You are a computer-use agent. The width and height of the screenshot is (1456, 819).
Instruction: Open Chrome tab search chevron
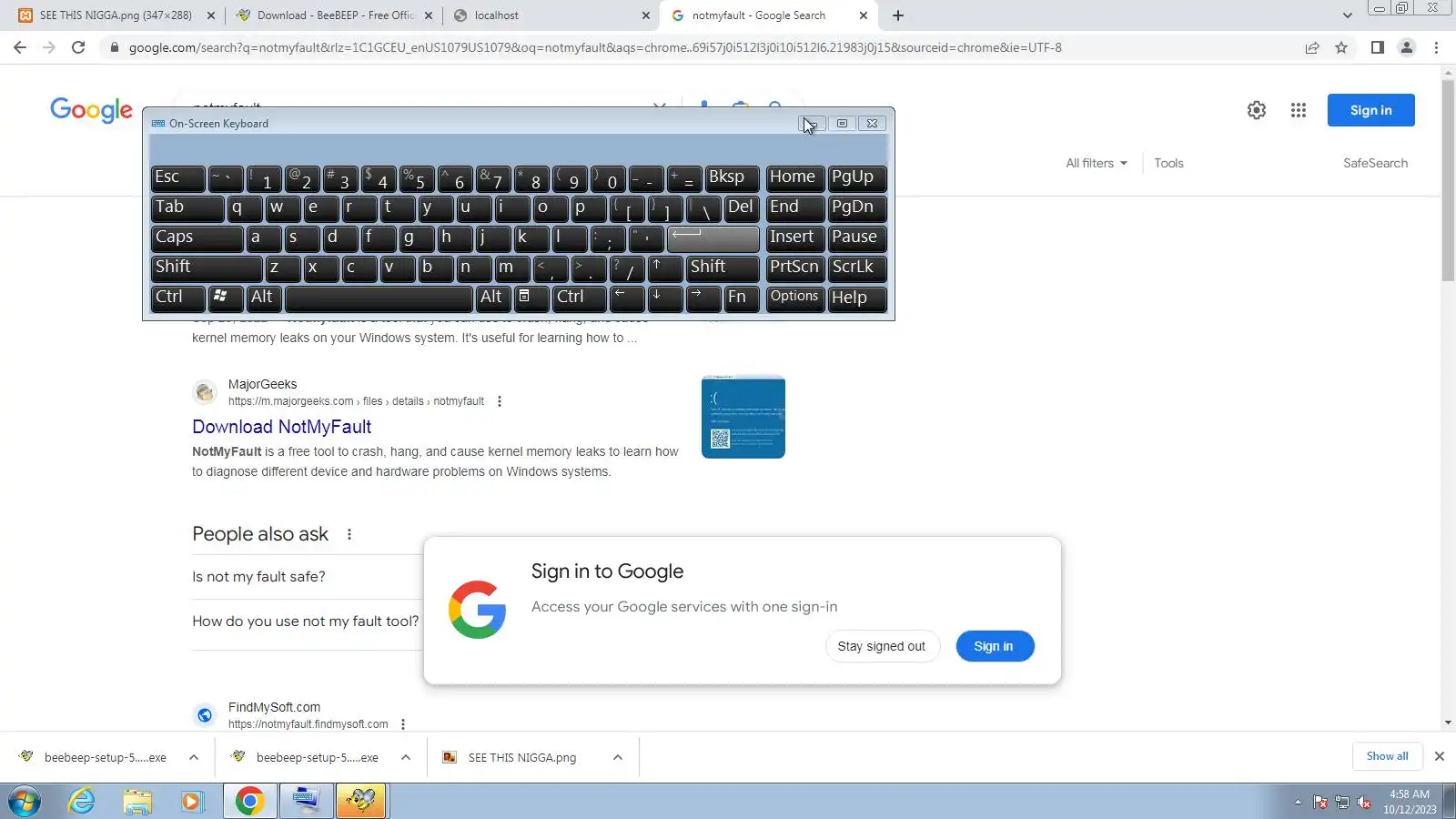click(x=1348, y=15)
